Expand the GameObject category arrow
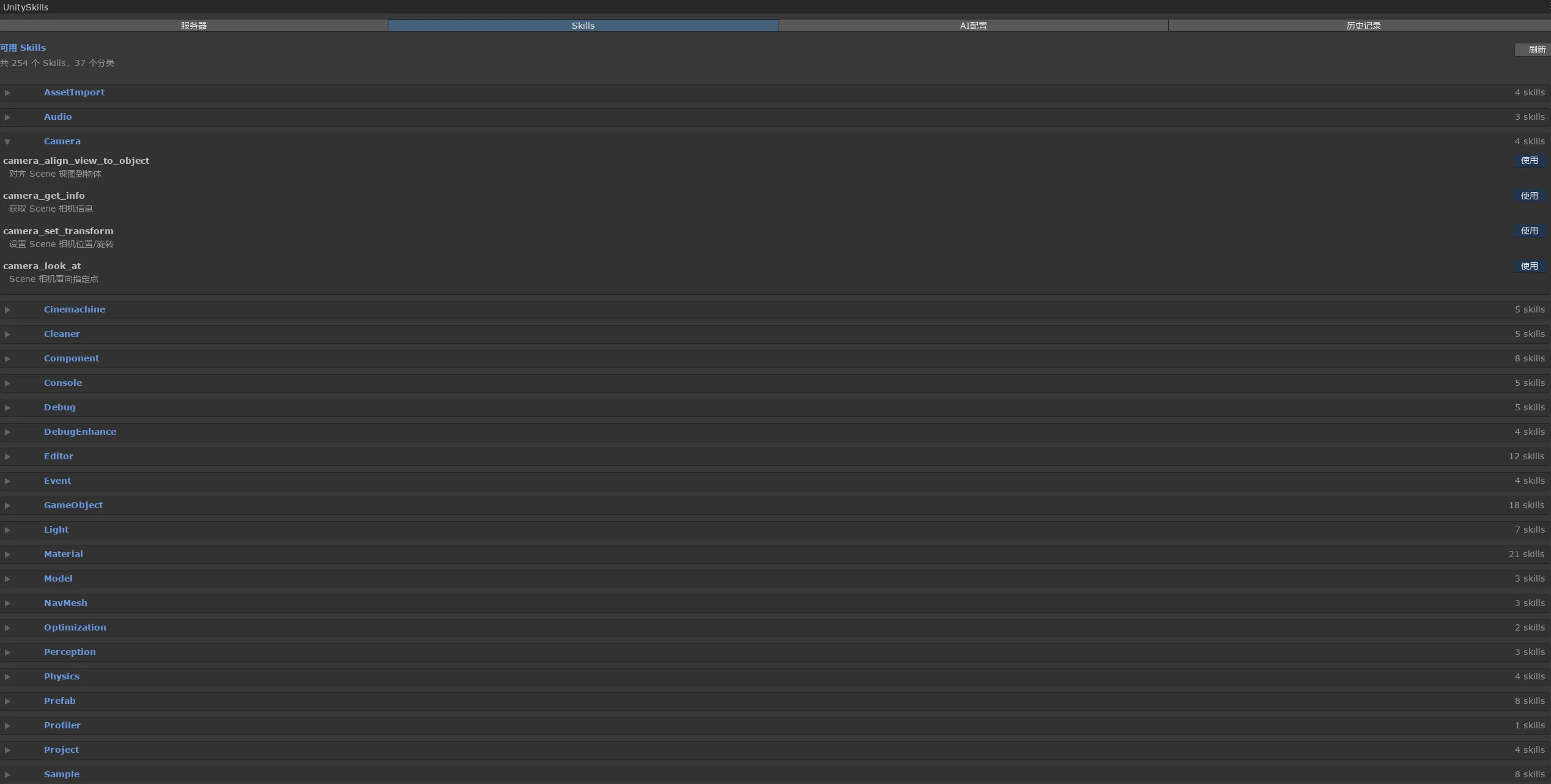The image size is (1551, 784). pyautogui.click(x=7, y=506)
